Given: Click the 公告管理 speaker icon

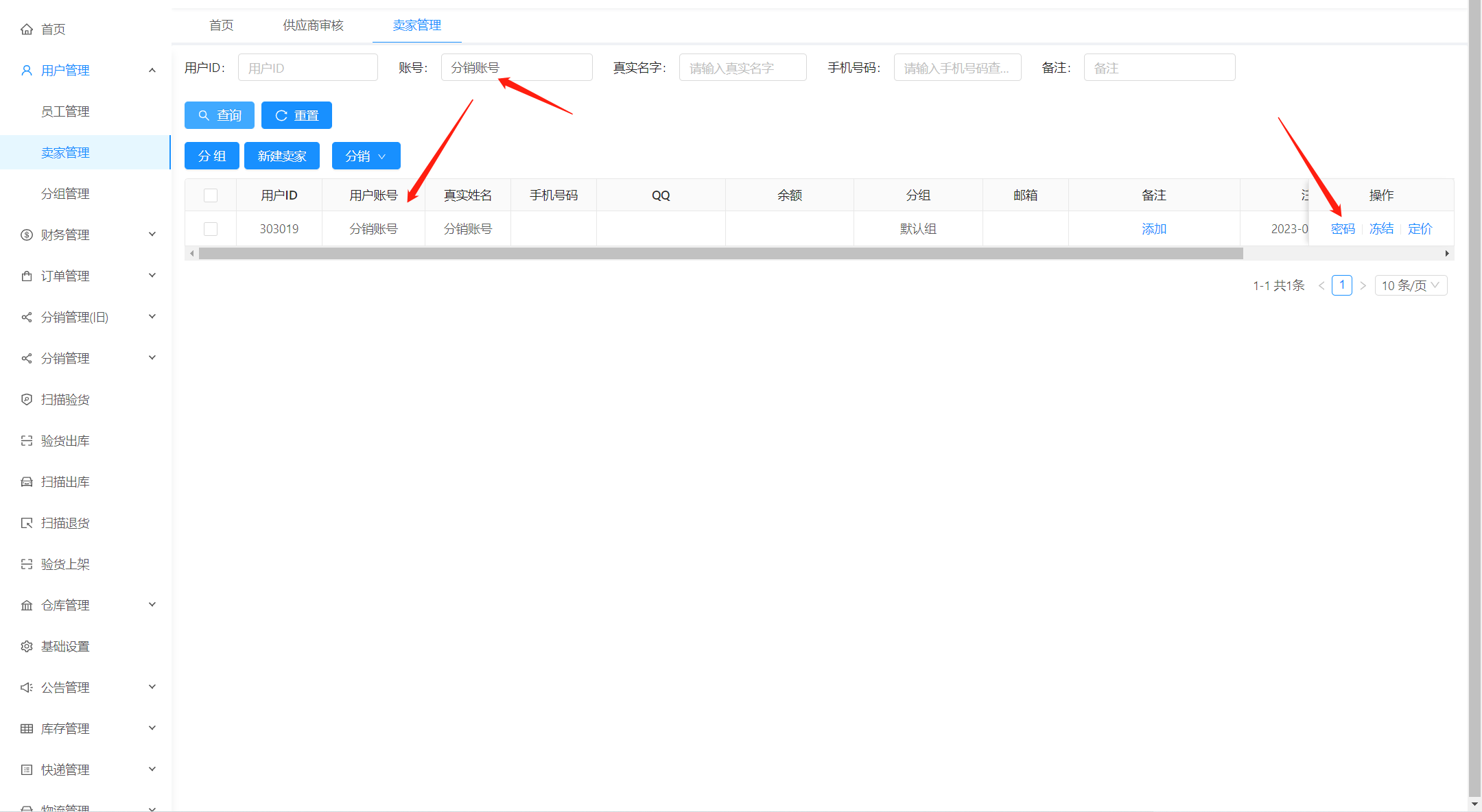Looking at the screenshot, I should pos(27,687).
